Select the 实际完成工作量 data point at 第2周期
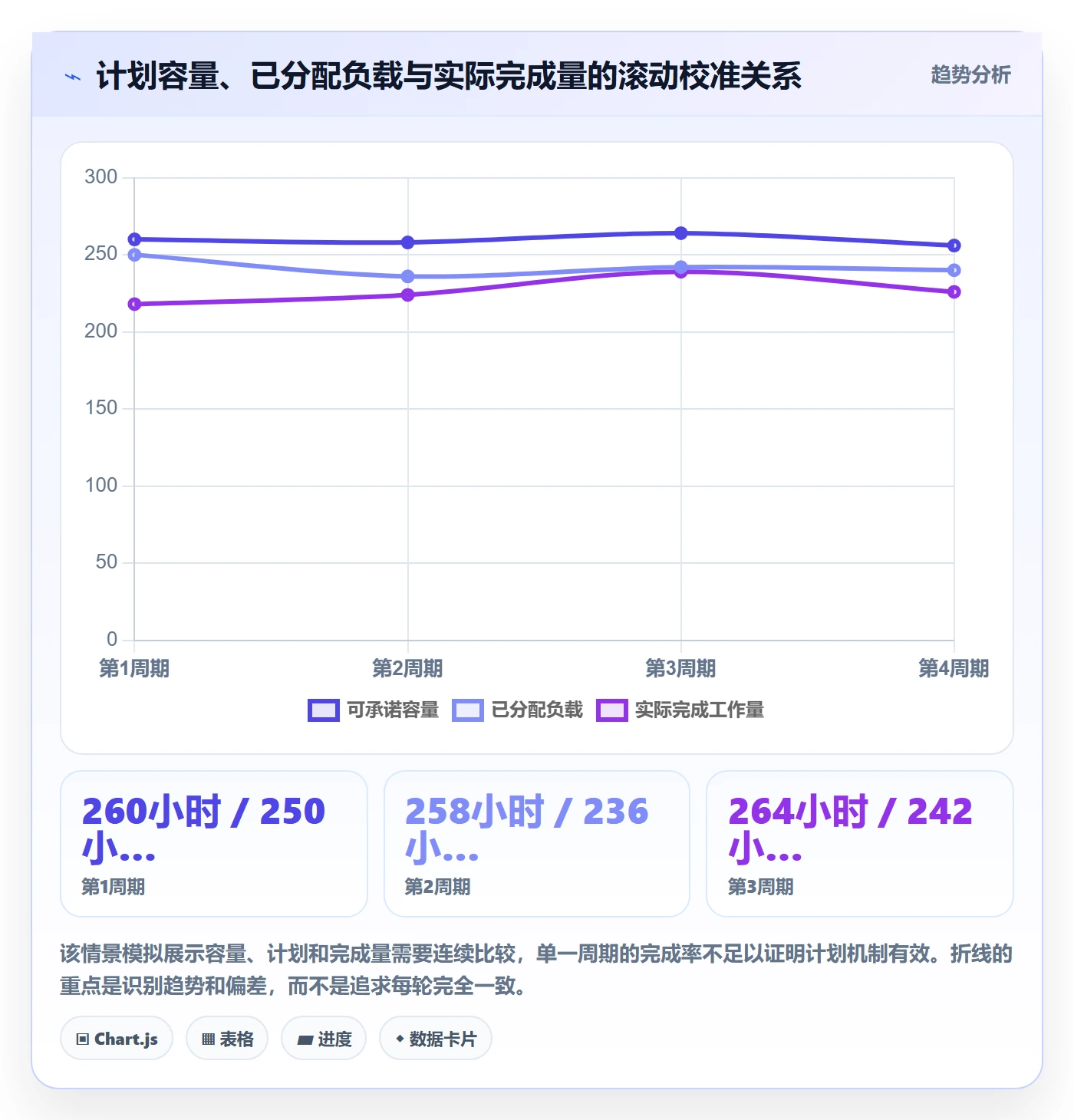This screenshot has width=1074, height=1120. (x=408, y=295)
